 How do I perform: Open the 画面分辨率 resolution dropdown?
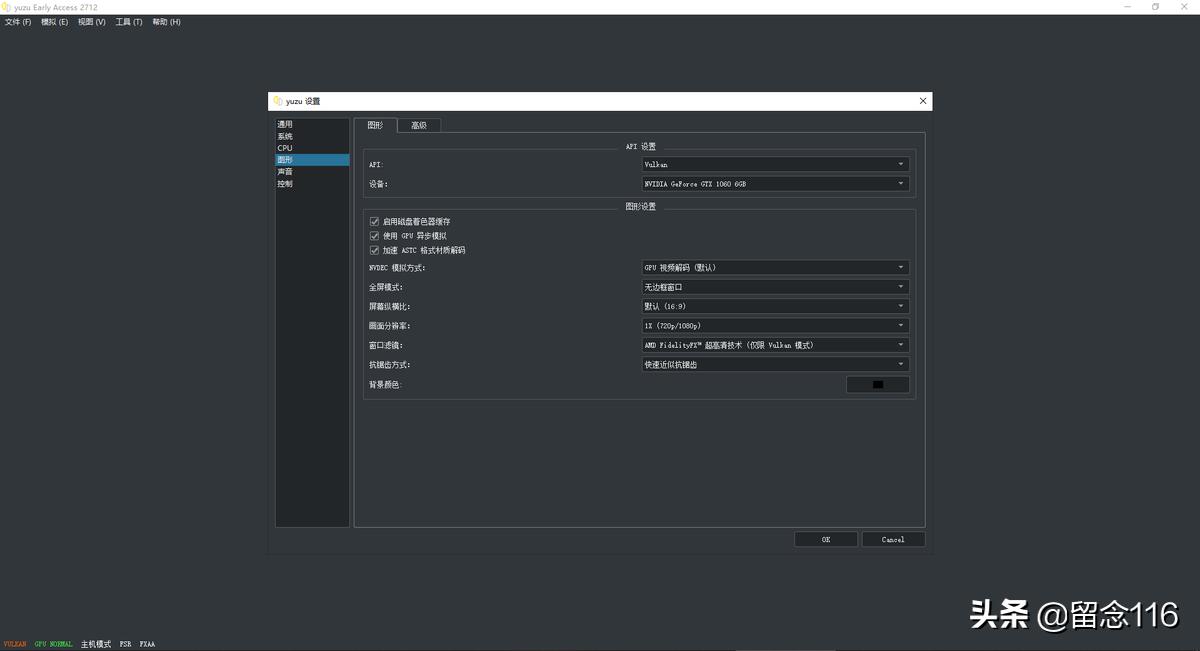point(775,326)
